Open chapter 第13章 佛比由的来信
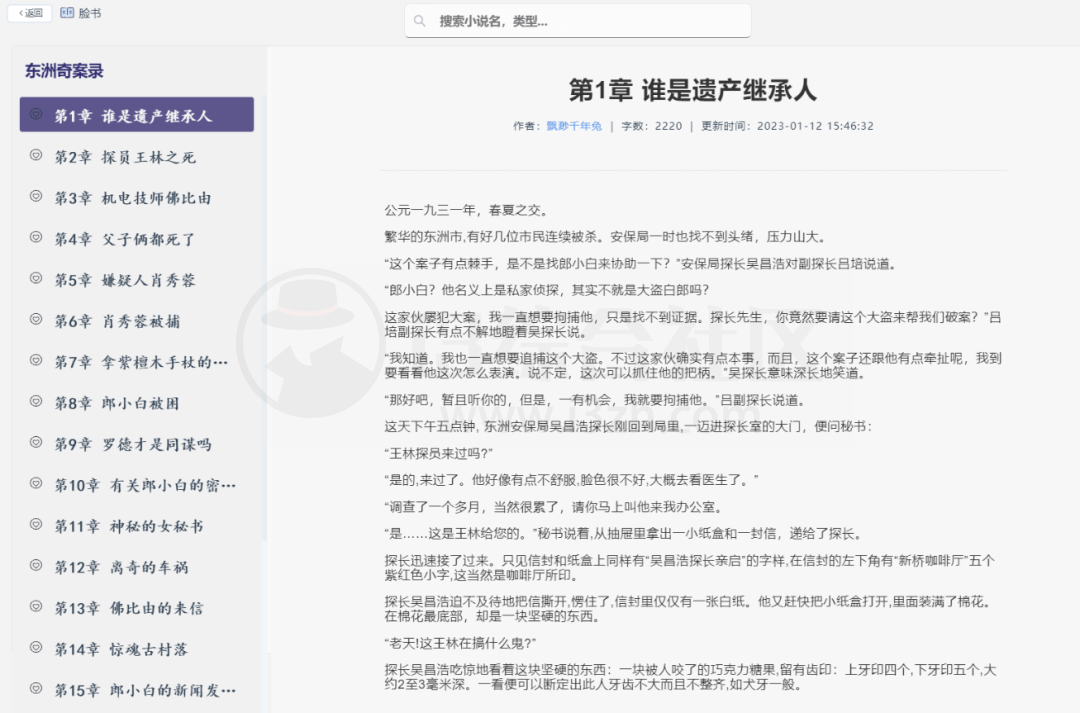1080x713 pixels. [x=136, y=608]
